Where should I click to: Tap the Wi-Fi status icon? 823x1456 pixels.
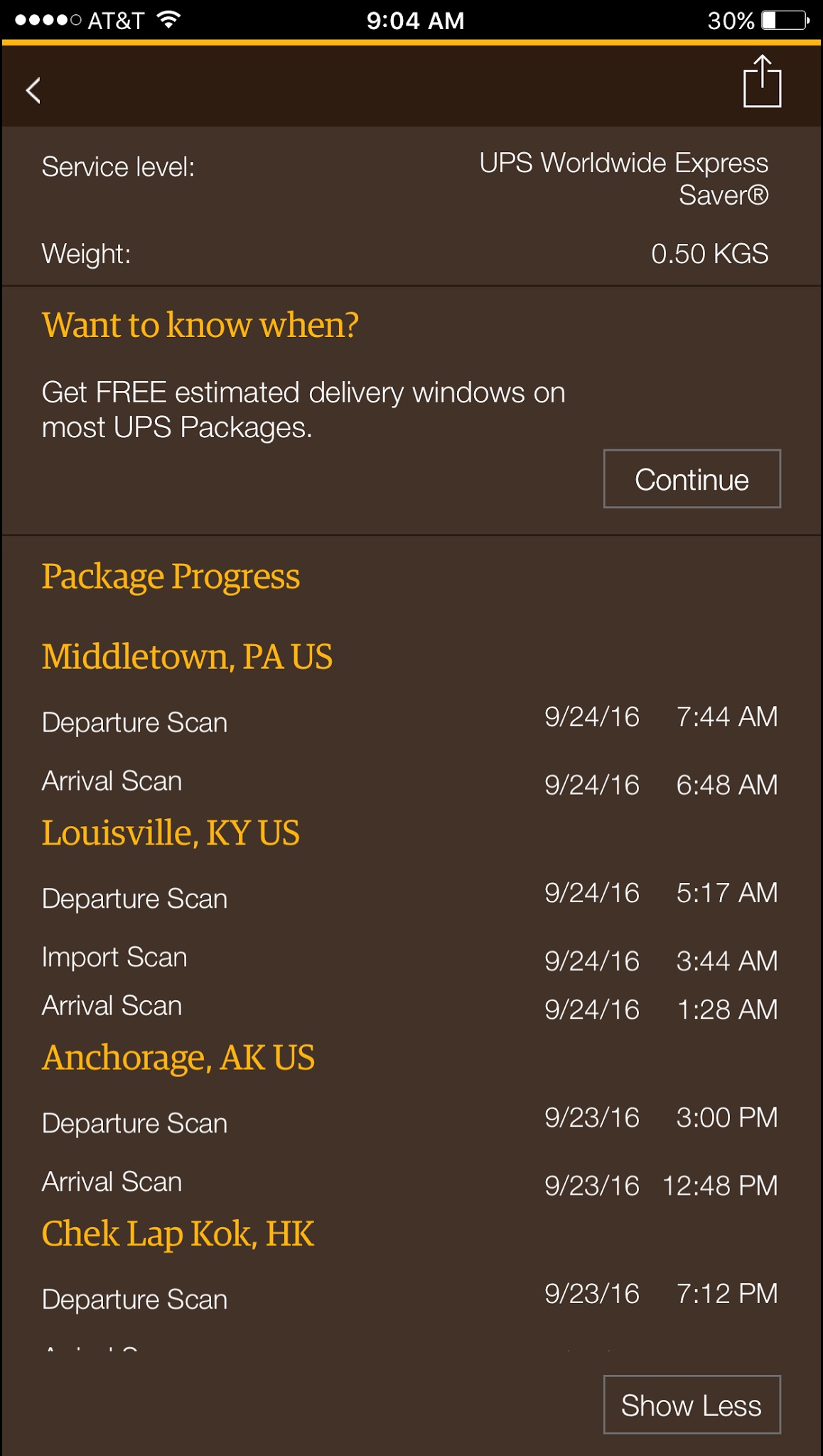click(168, 20)
